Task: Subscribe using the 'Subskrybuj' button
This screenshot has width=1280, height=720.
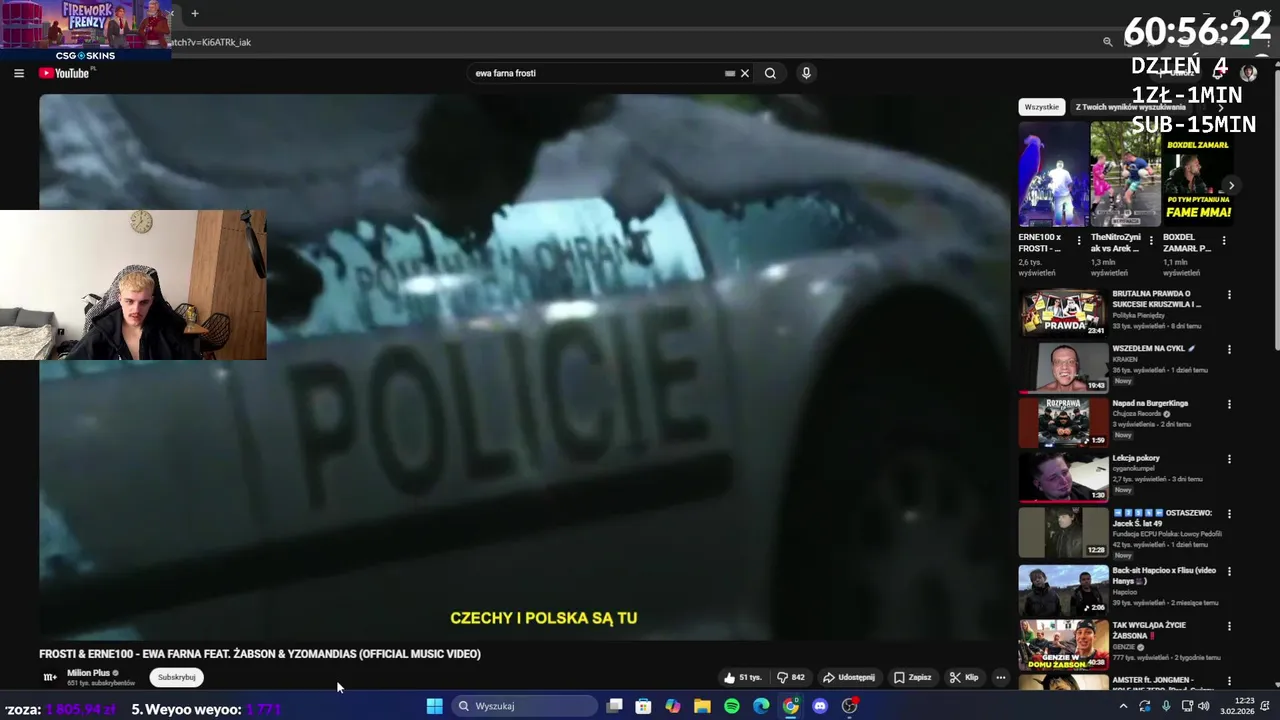Action: click(x=177, y=677)
